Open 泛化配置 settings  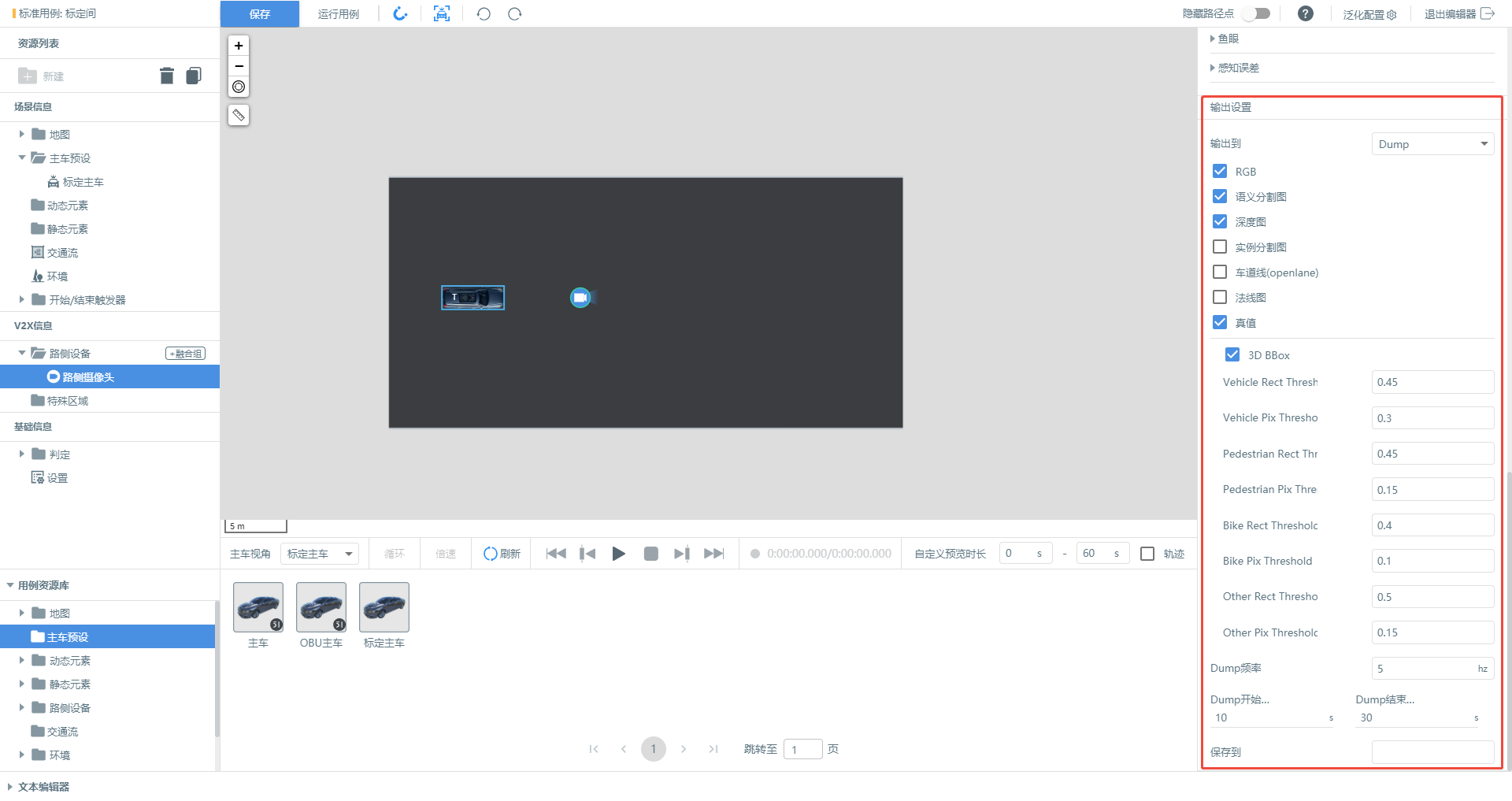[1369, 14]
